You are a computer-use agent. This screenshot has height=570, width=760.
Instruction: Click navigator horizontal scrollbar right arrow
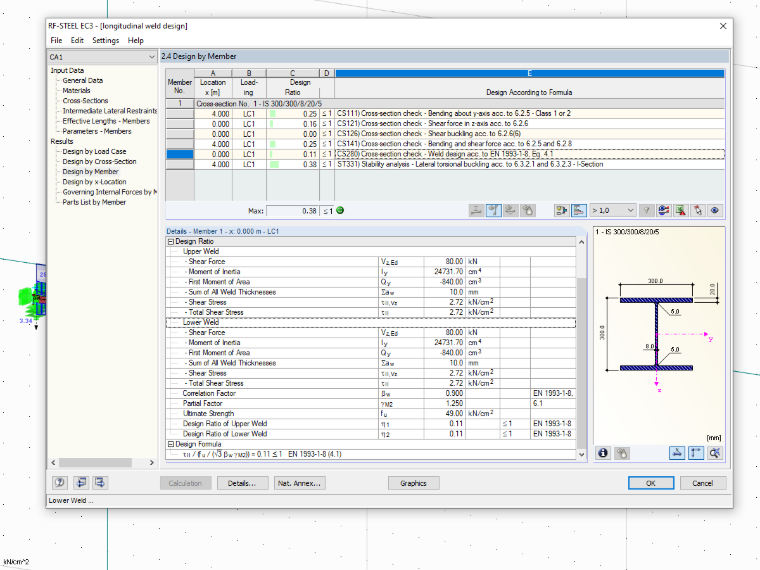[152, 462]
